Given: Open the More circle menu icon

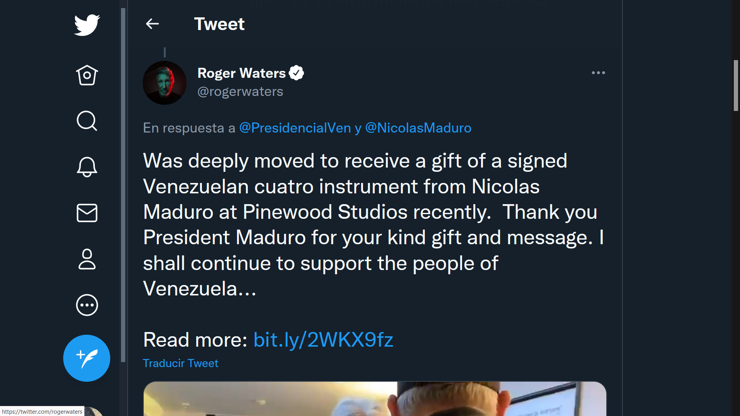Looking at the screenshot, I should coord(87,305).
